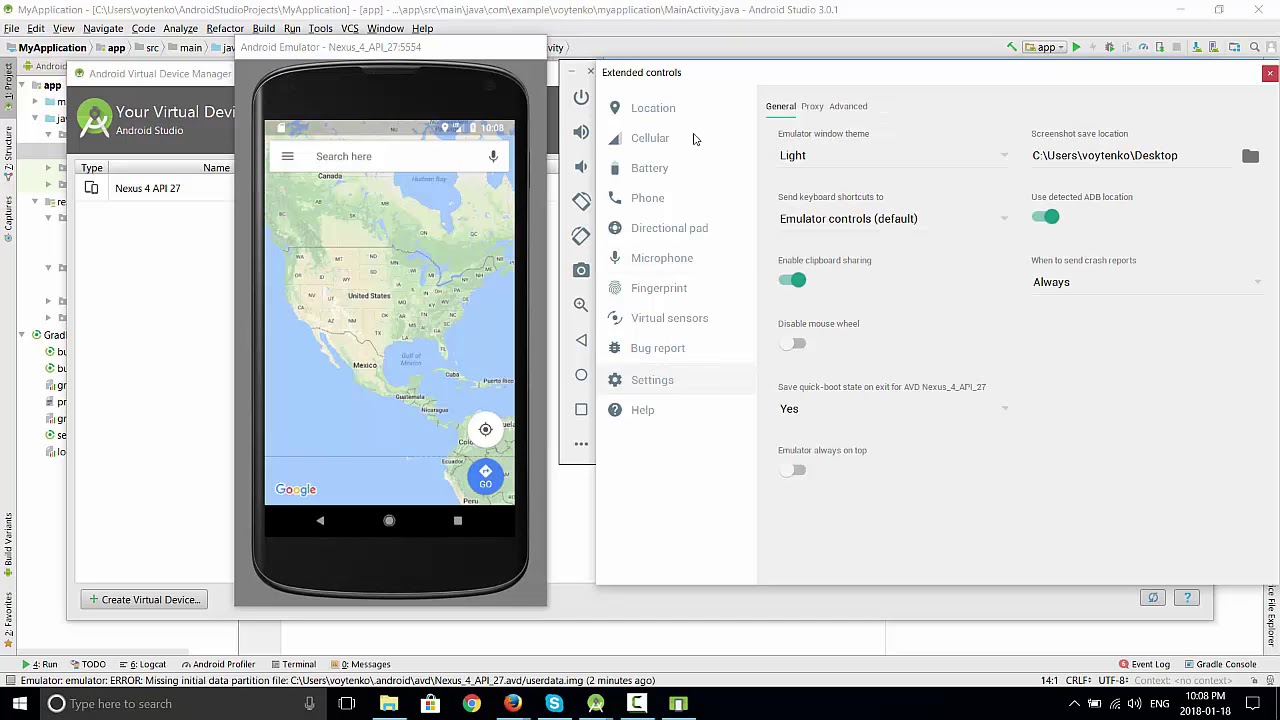The height and width of the screenshot is (720, 1280).
Task: Run the app with green play icon
Action: click(1076, 47)
